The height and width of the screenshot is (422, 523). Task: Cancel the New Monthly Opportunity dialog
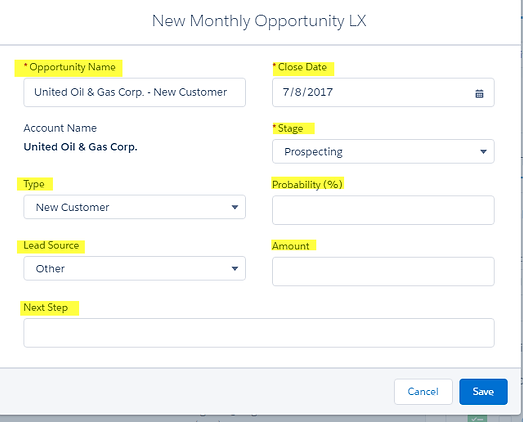click(423, 392)
